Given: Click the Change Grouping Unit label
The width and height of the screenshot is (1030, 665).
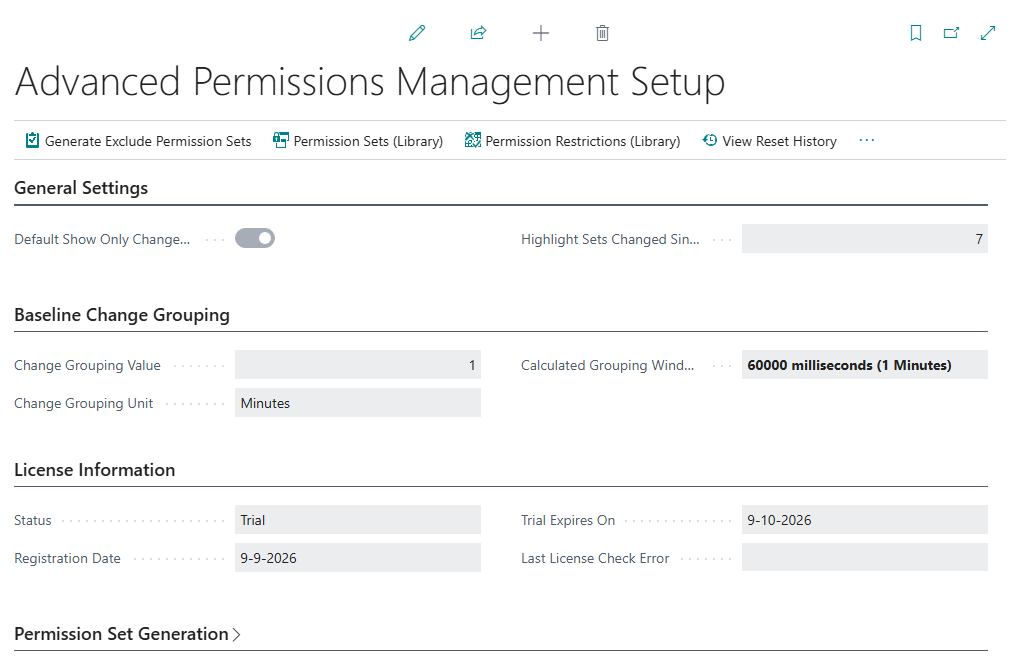Looking at the screenshot, I should [83, 403].
